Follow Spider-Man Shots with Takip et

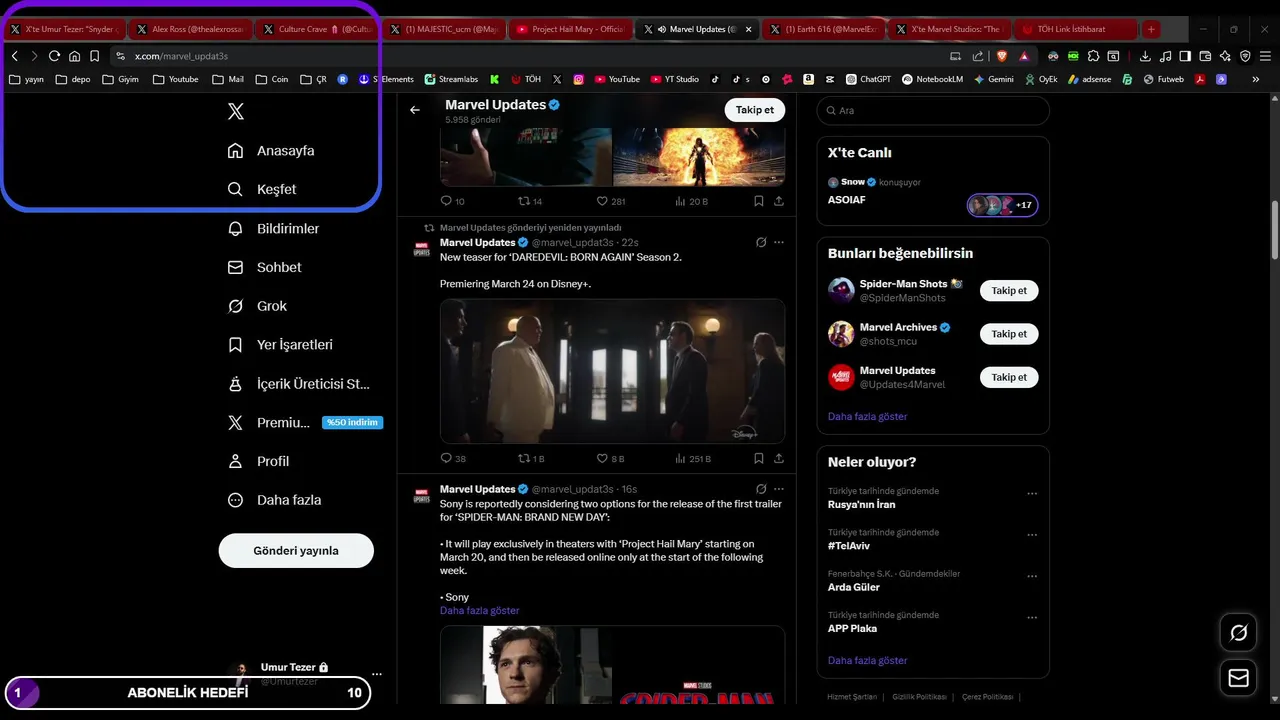(x=1009, y=291)
